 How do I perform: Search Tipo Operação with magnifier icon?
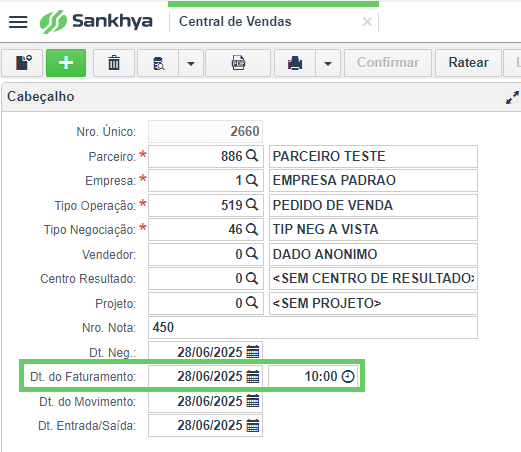tap(252, 204)
